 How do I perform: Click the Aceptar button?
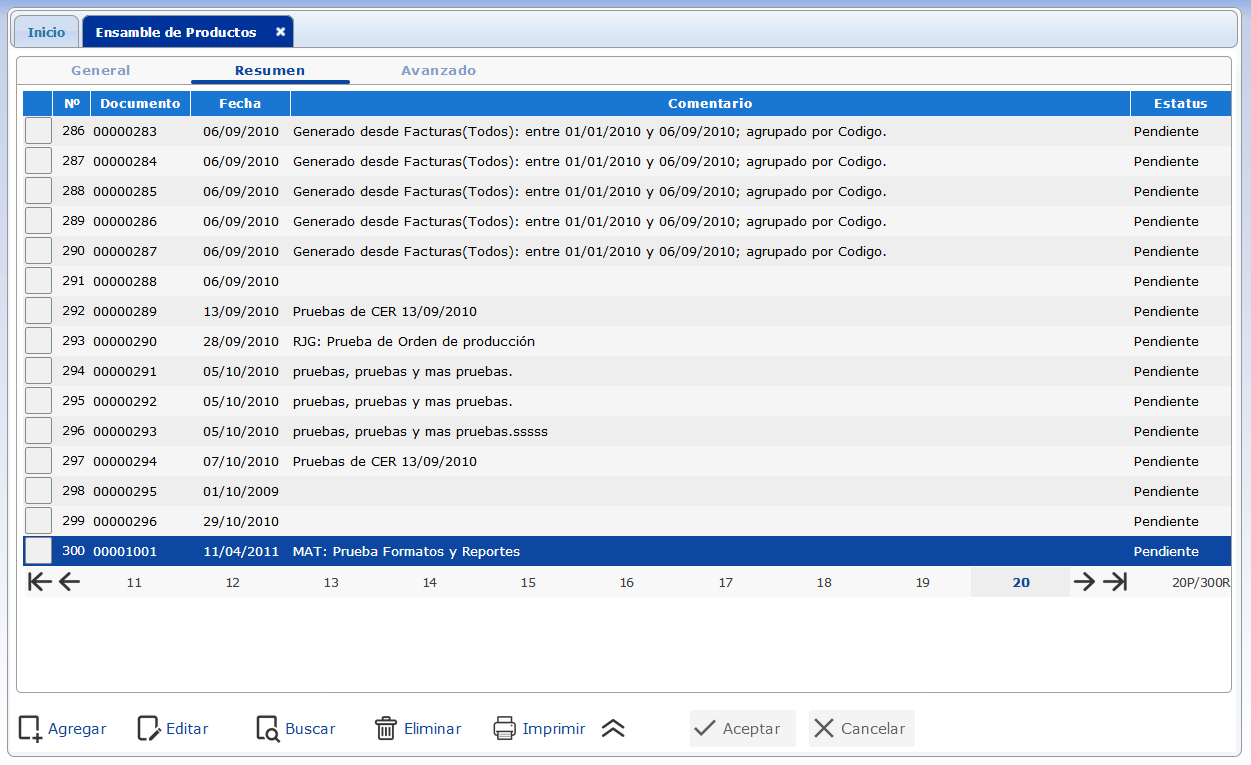(x=742, y=728)
